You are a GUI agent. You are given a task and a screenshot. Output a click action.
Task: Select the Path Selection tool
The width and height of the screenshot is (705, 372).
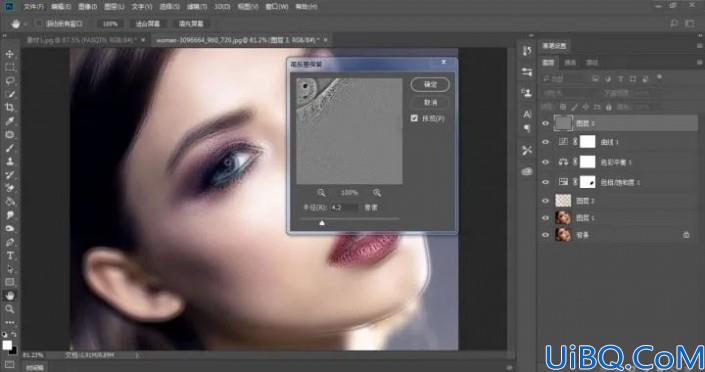9,269
